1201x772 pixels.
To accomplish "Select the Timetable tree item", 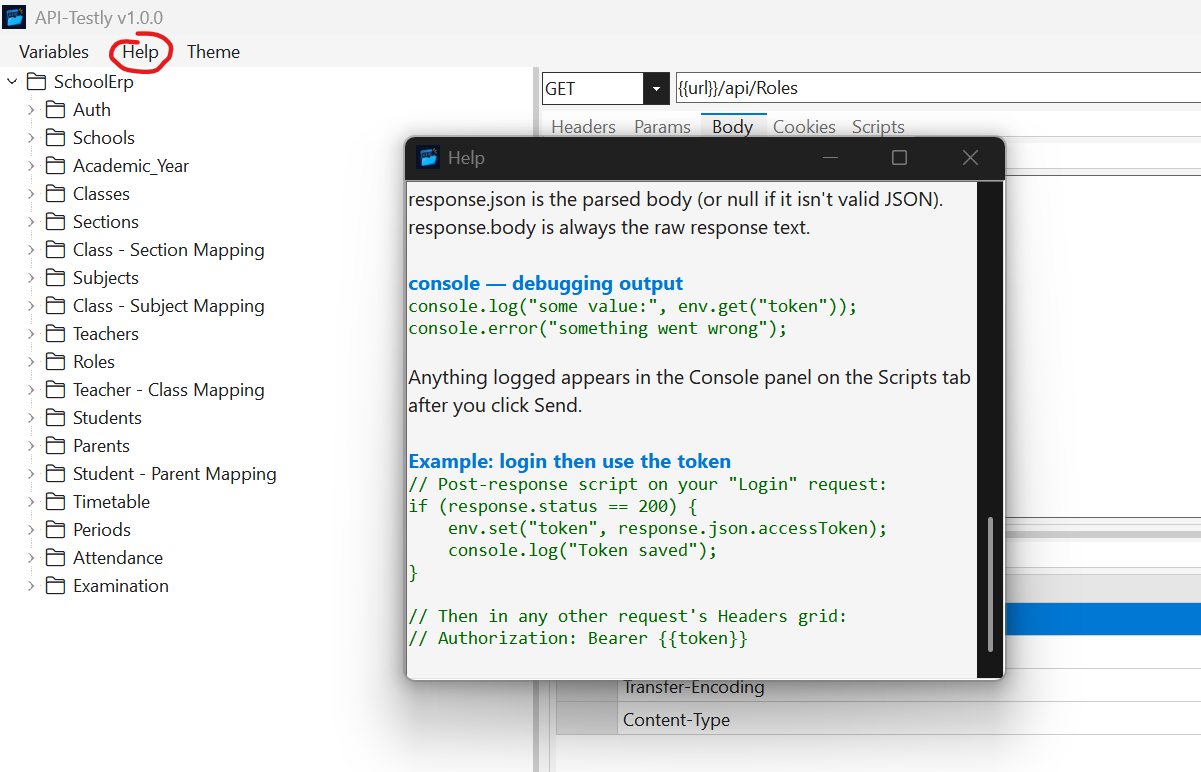I will pos(111,502).
